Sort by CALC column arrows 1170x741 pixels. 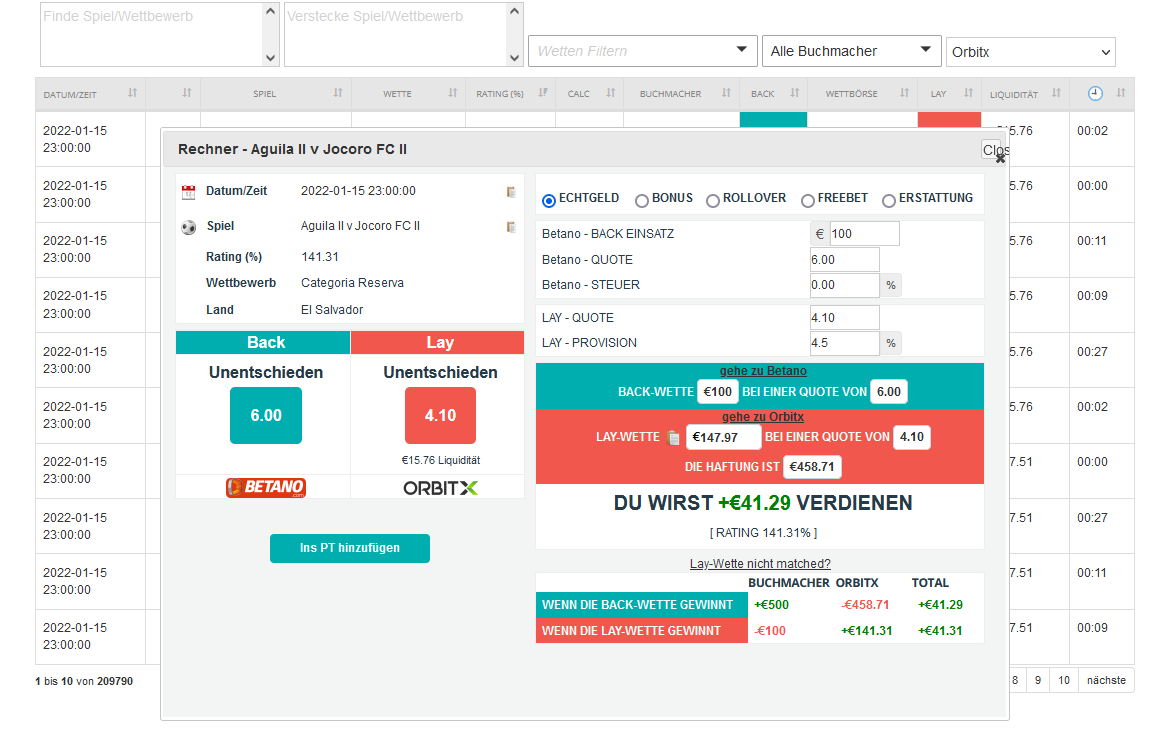(x=611, y=93)
